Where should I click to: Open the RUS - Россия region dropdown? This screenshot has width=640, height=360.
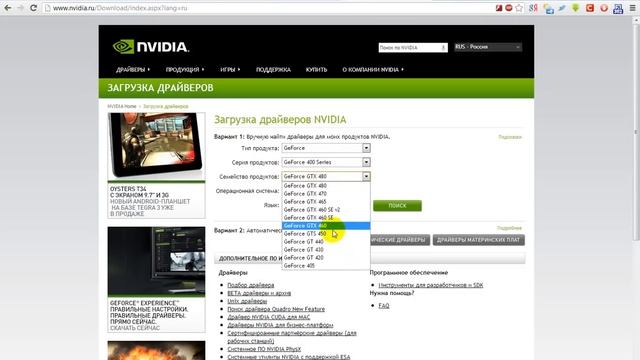coord(488,47)
